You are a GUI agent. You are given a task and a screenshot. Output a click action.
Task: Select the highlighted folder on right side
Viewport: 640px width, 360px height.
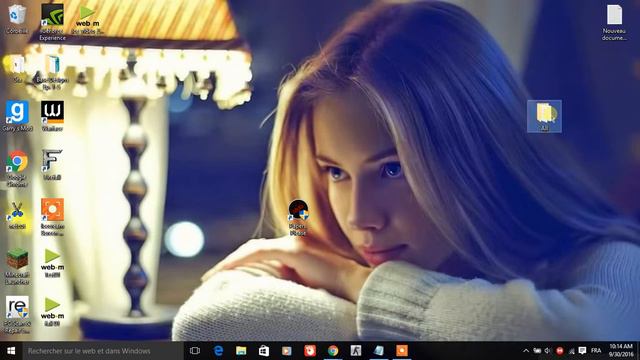[x=544, y=116]
